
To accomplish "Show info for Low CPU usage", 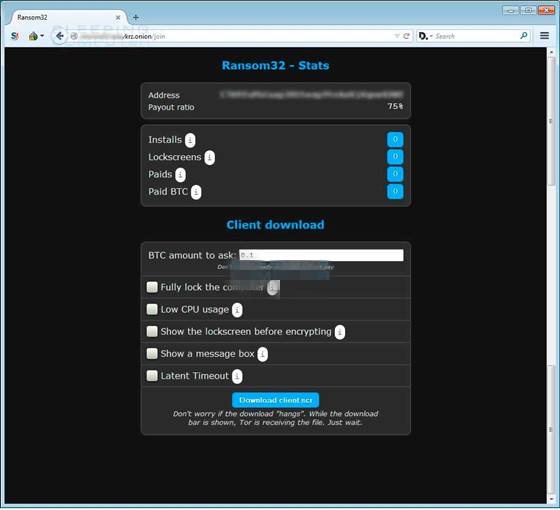I will [x=237, y=310].
